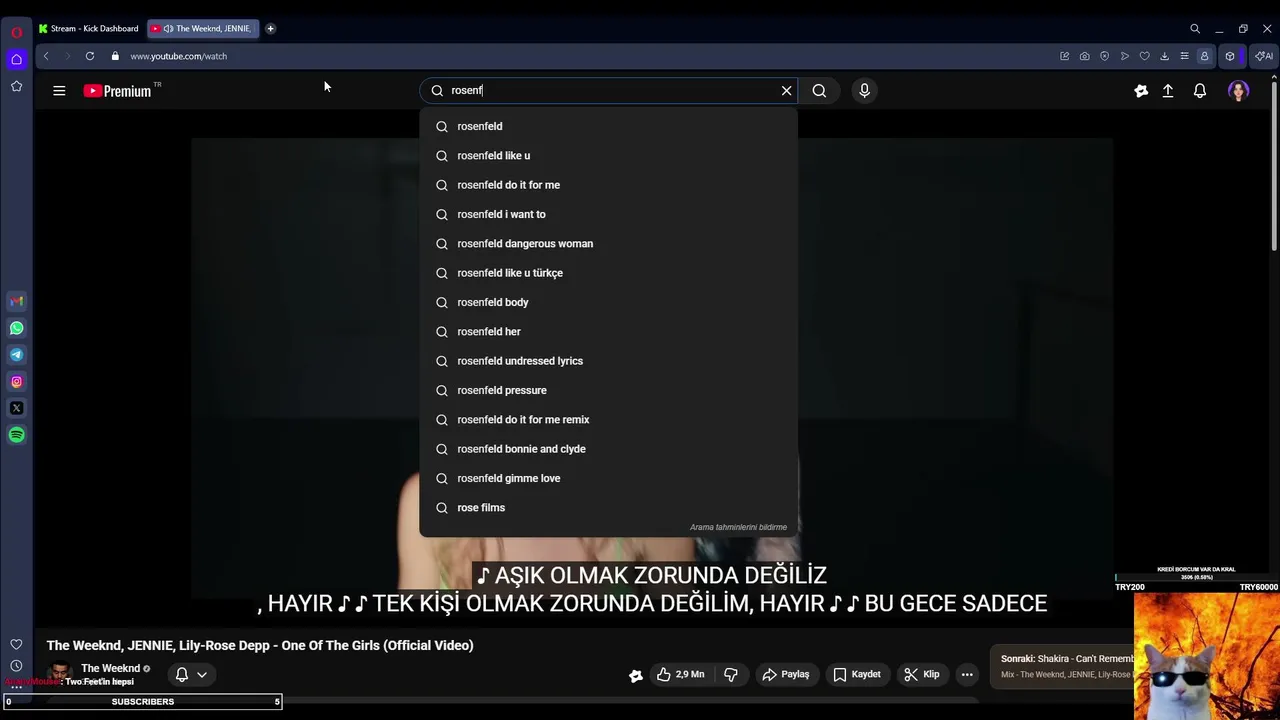
Task: Like the video with 2,9 Mn
Action: (x=680, y=675)
